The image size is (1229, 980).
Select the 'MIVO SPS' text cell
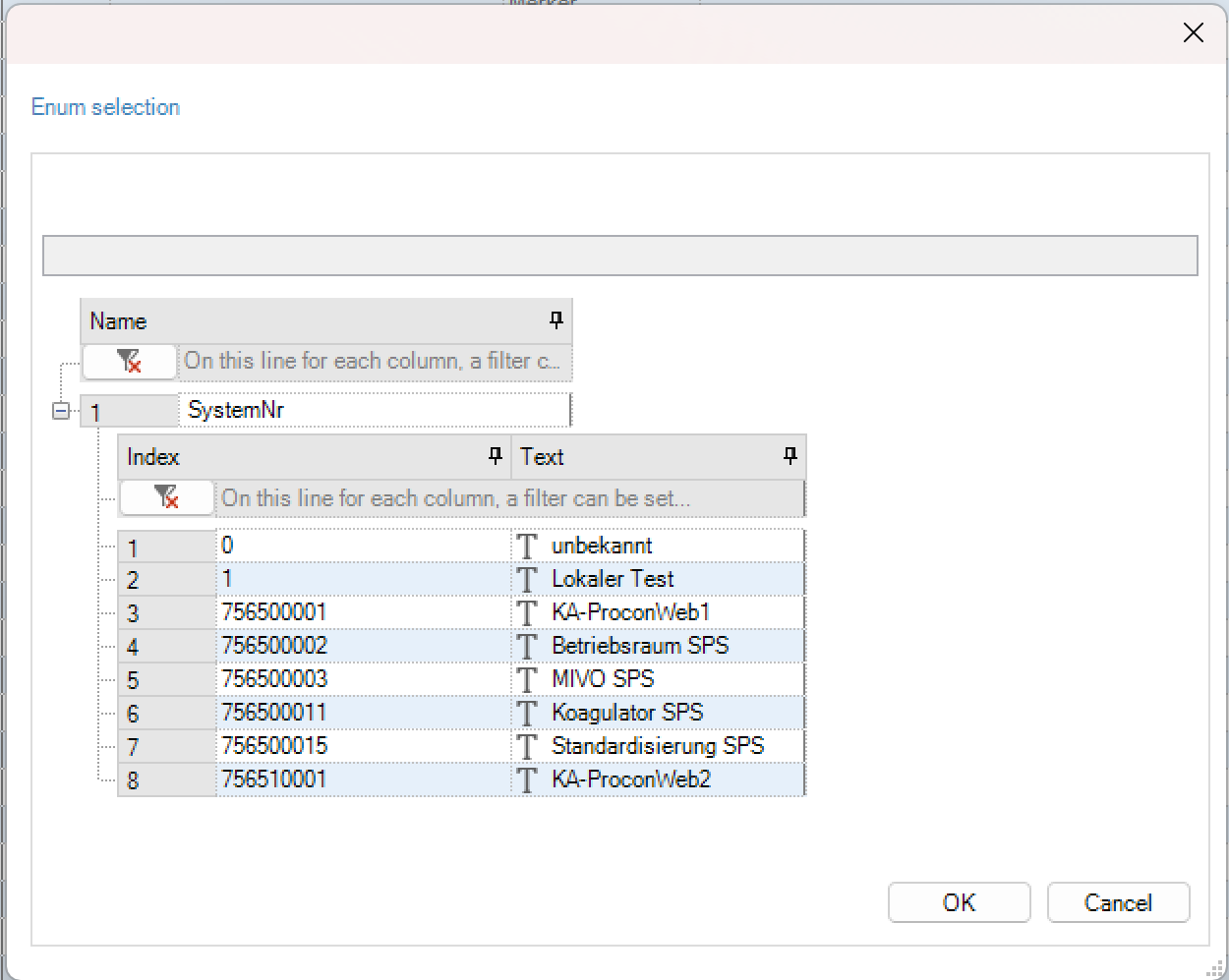coord(658,679)
